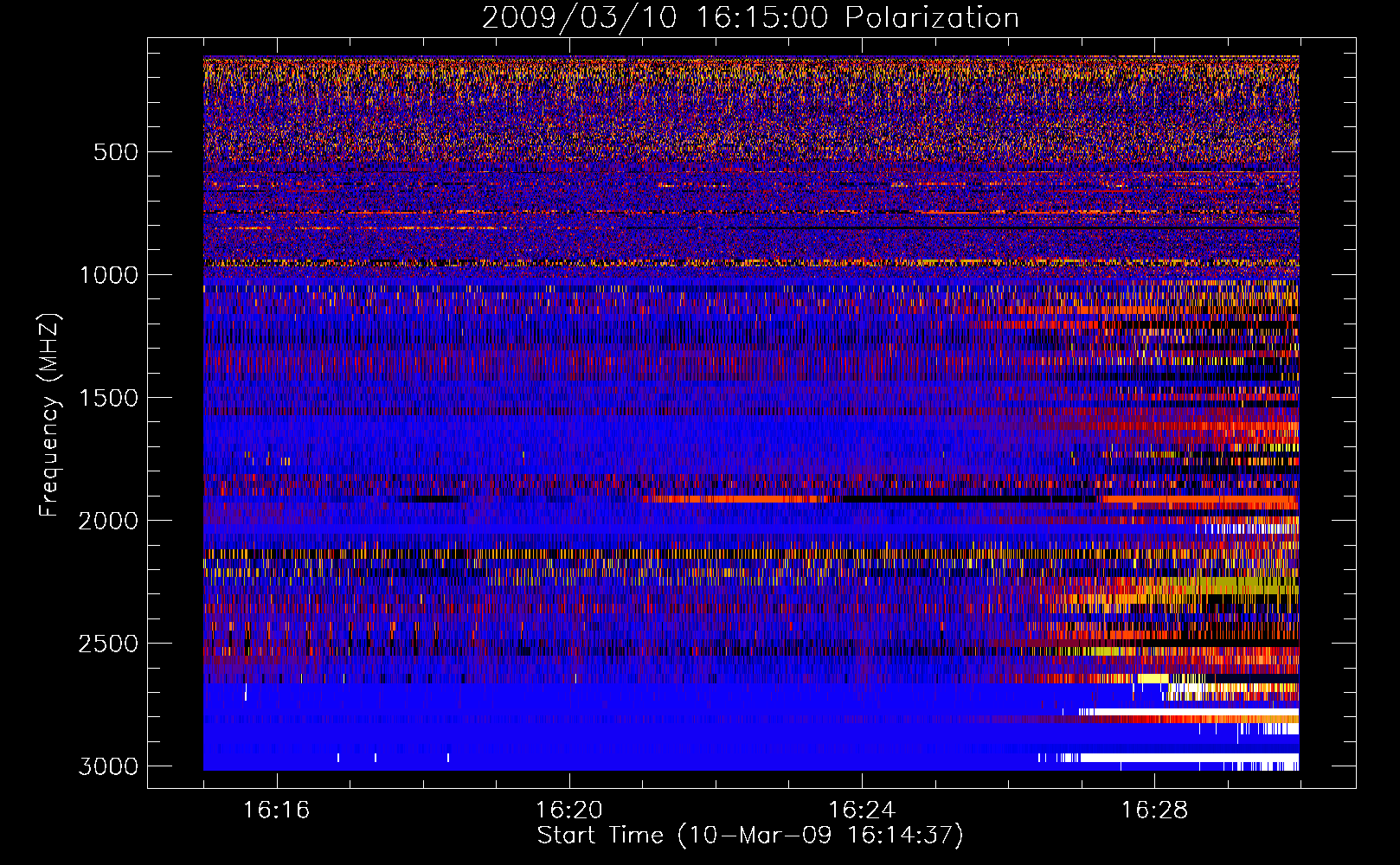Click the 2500 frequency tick label
This screenshot has width=1400, height=865.
(108, 644)
